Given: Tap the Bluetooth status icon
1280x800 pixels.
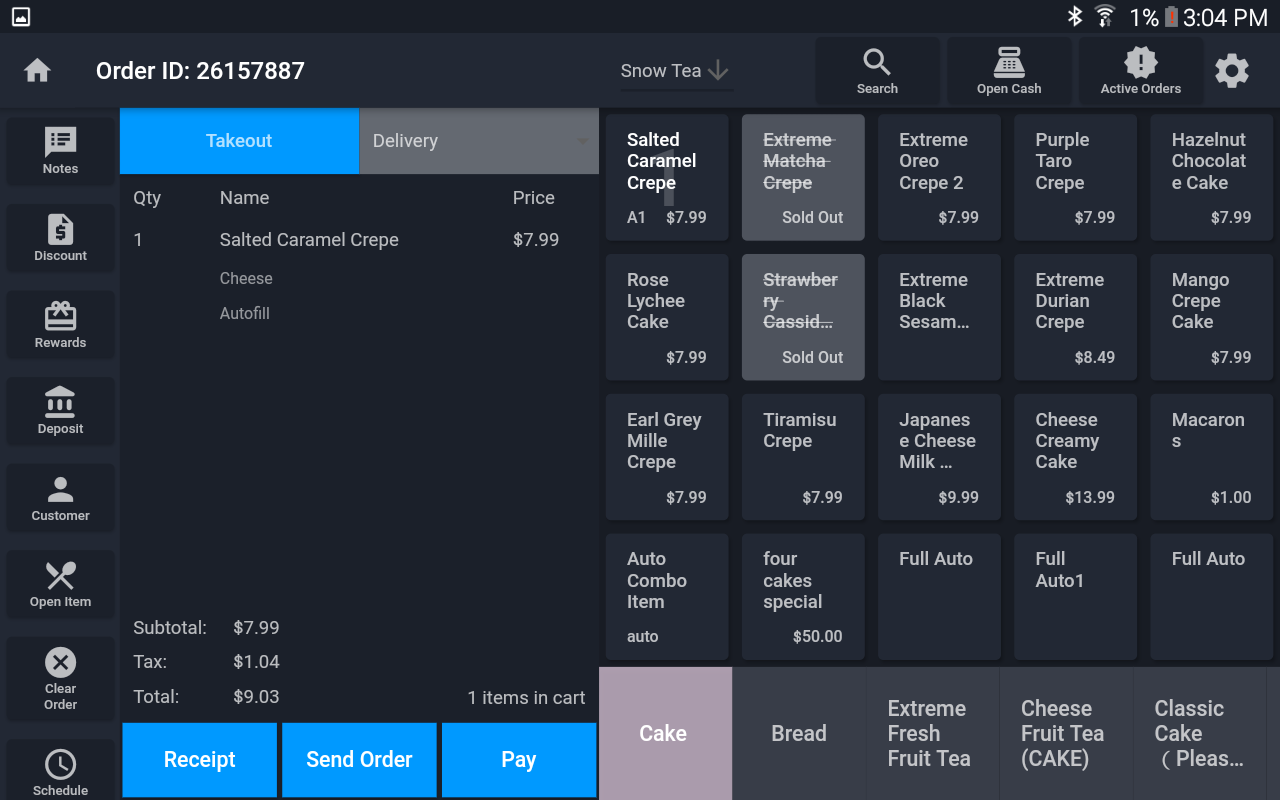Looking at the screenshot, I should (x=1075, y=17).
